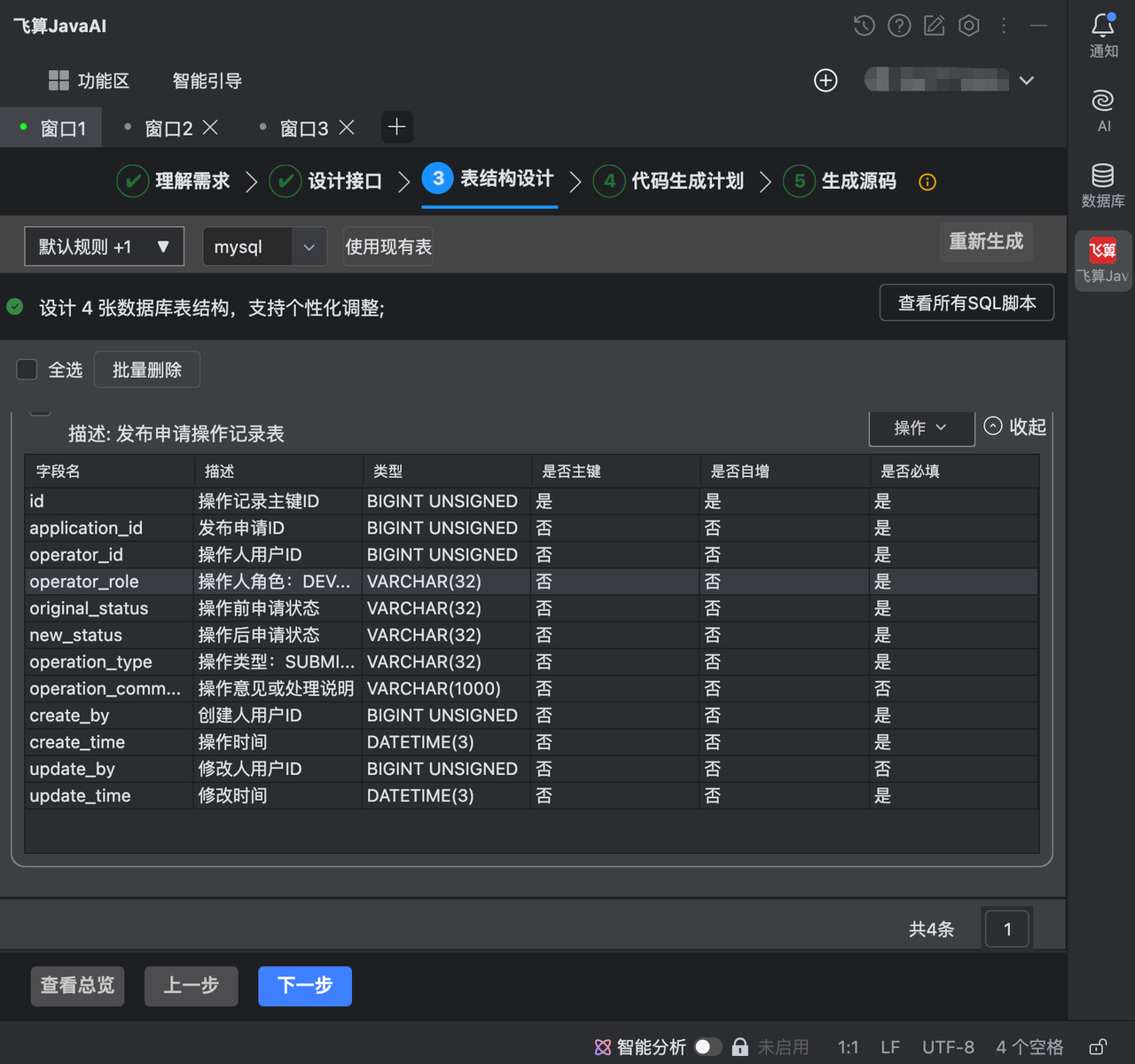Click the 修改人用户ID description cell
Viewport: 1135px width, 1064px height.
pyautogui.click(x=278, y=769)
